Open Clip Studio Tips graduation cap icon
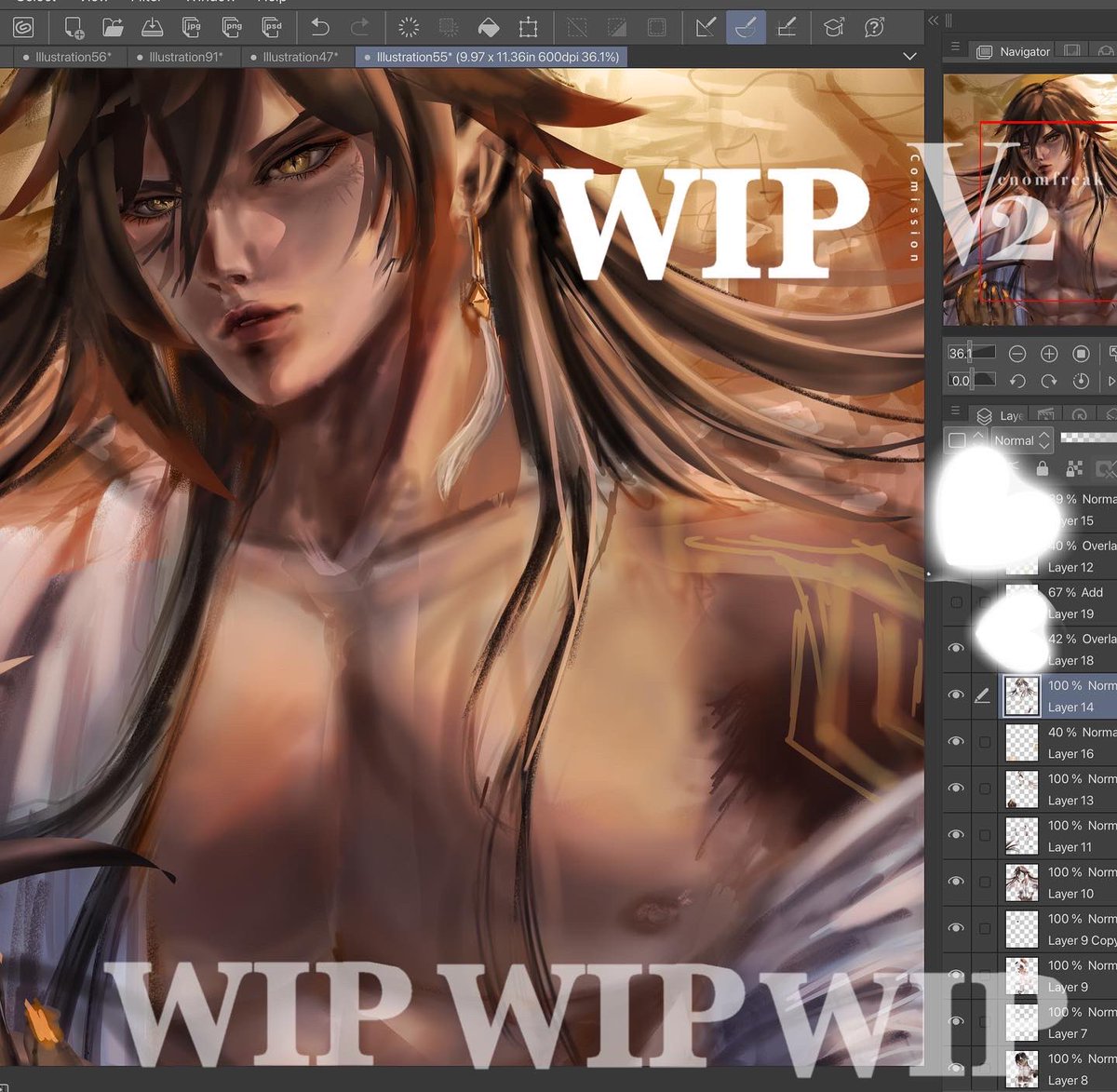Screen dimensions: 1117x1092 [x=834, y=27]
